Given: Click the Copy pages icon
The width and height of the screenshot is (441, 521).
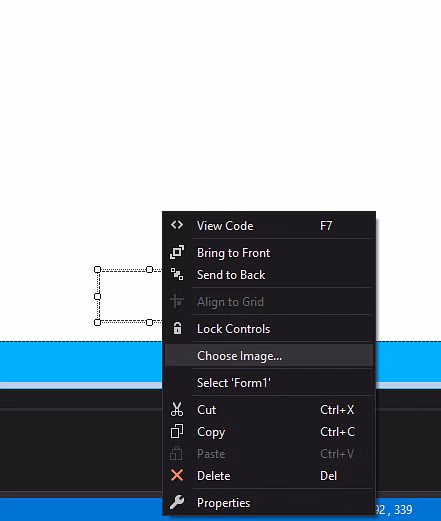Looking at the screenshot, I should (x=177, y=431).
